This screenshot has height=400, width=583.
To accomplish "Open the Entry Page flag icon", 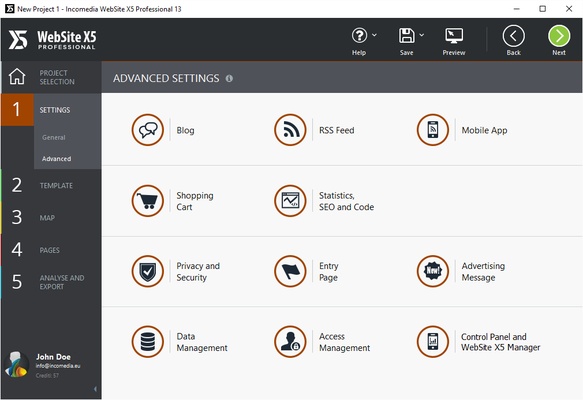I will [x=290, y=271].
